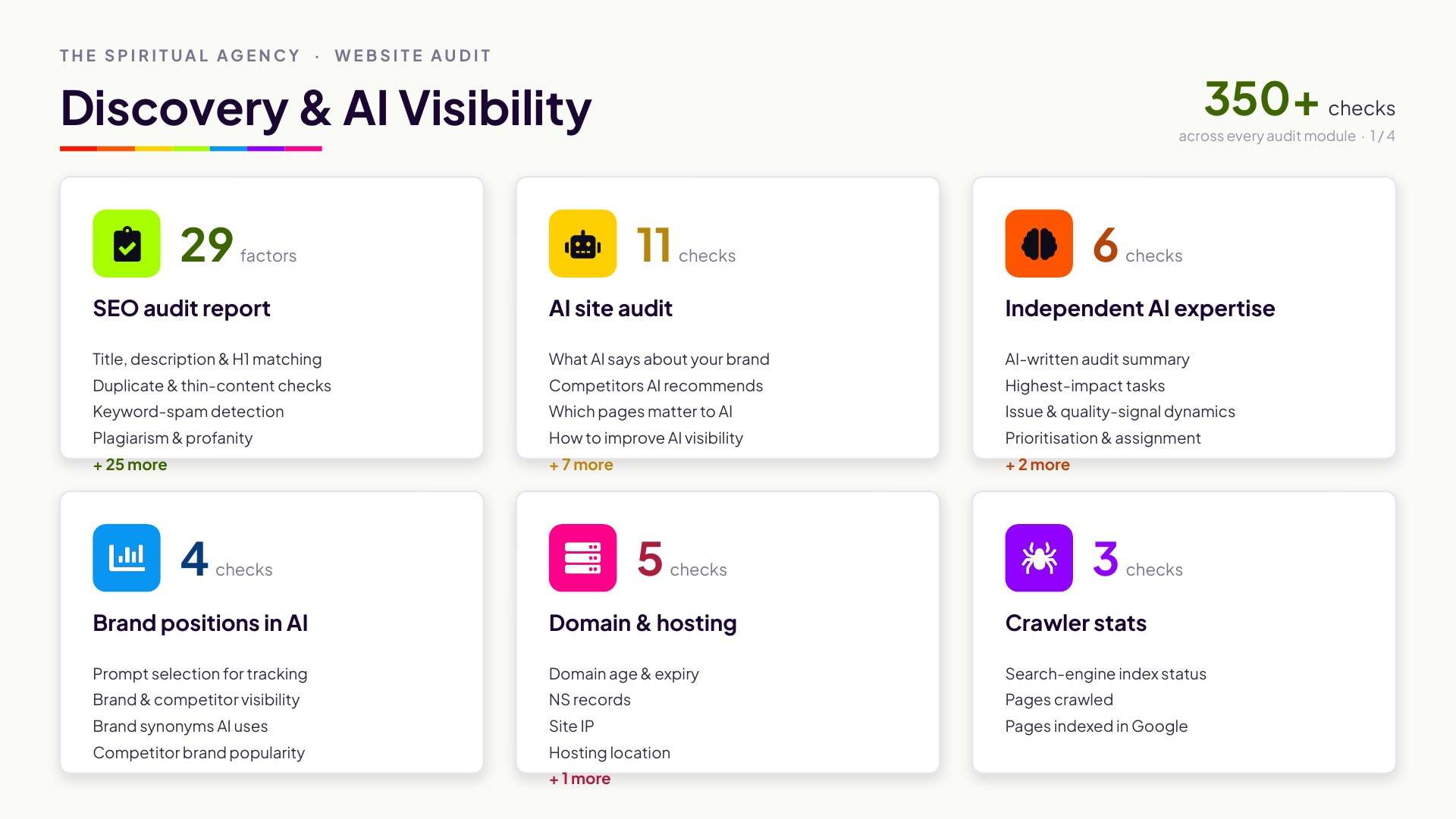
Task: Click the orange brain AI expertise icon
Action: point(1039,243)
